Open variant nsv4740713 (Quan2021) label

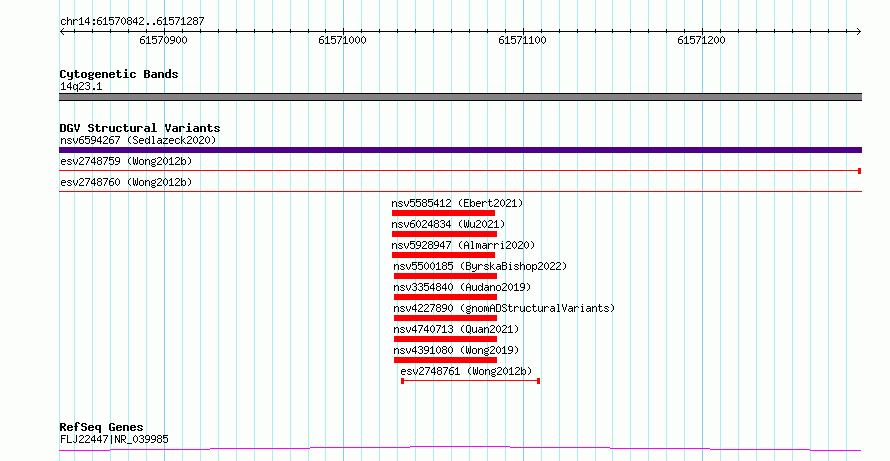point(456,329)
